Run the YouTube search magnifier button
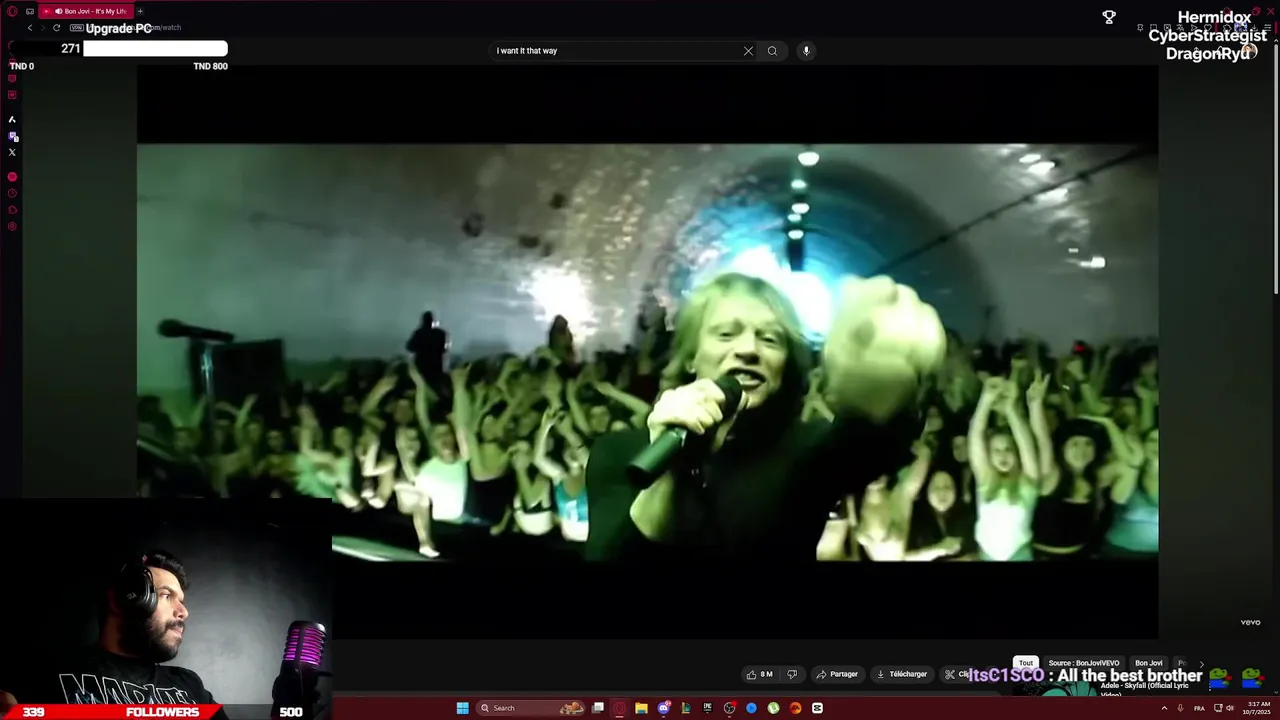Screen dimensions: 1280x720 click(x=772, y=51)
